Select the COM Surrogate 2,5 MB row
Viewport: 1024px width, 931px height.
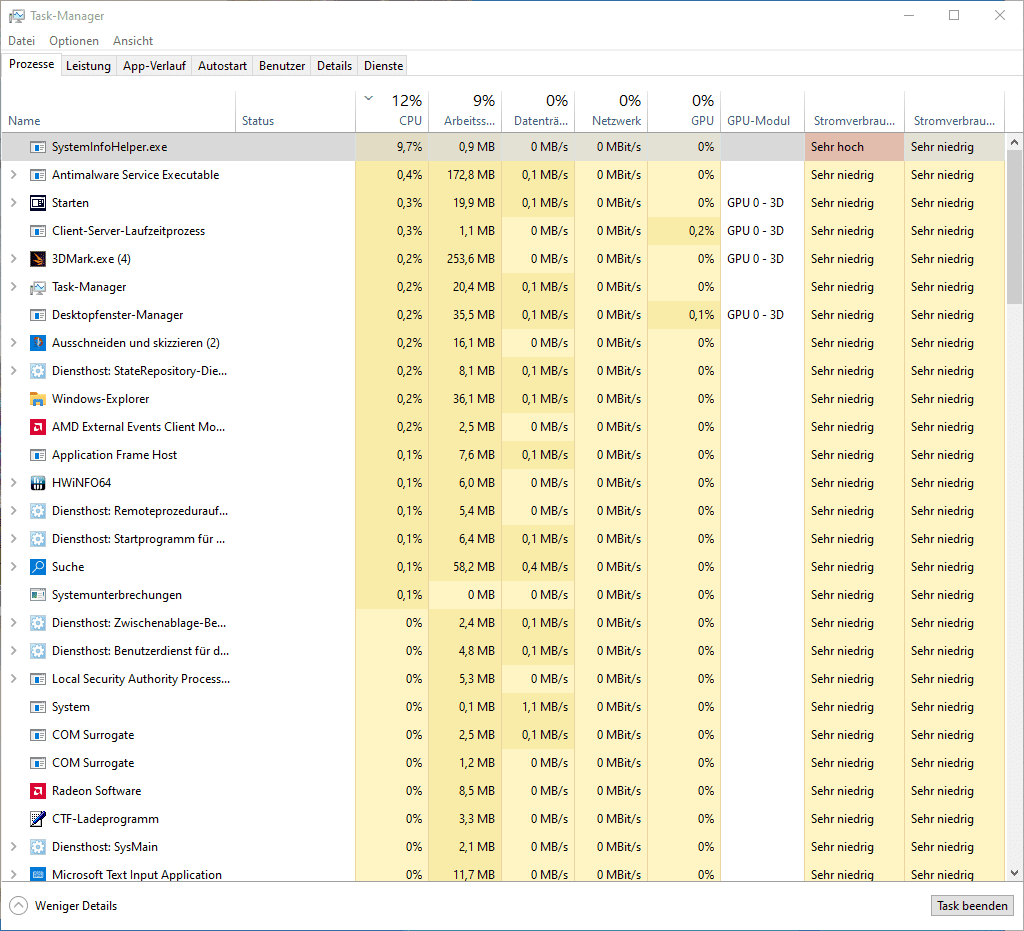pos(503,735)
